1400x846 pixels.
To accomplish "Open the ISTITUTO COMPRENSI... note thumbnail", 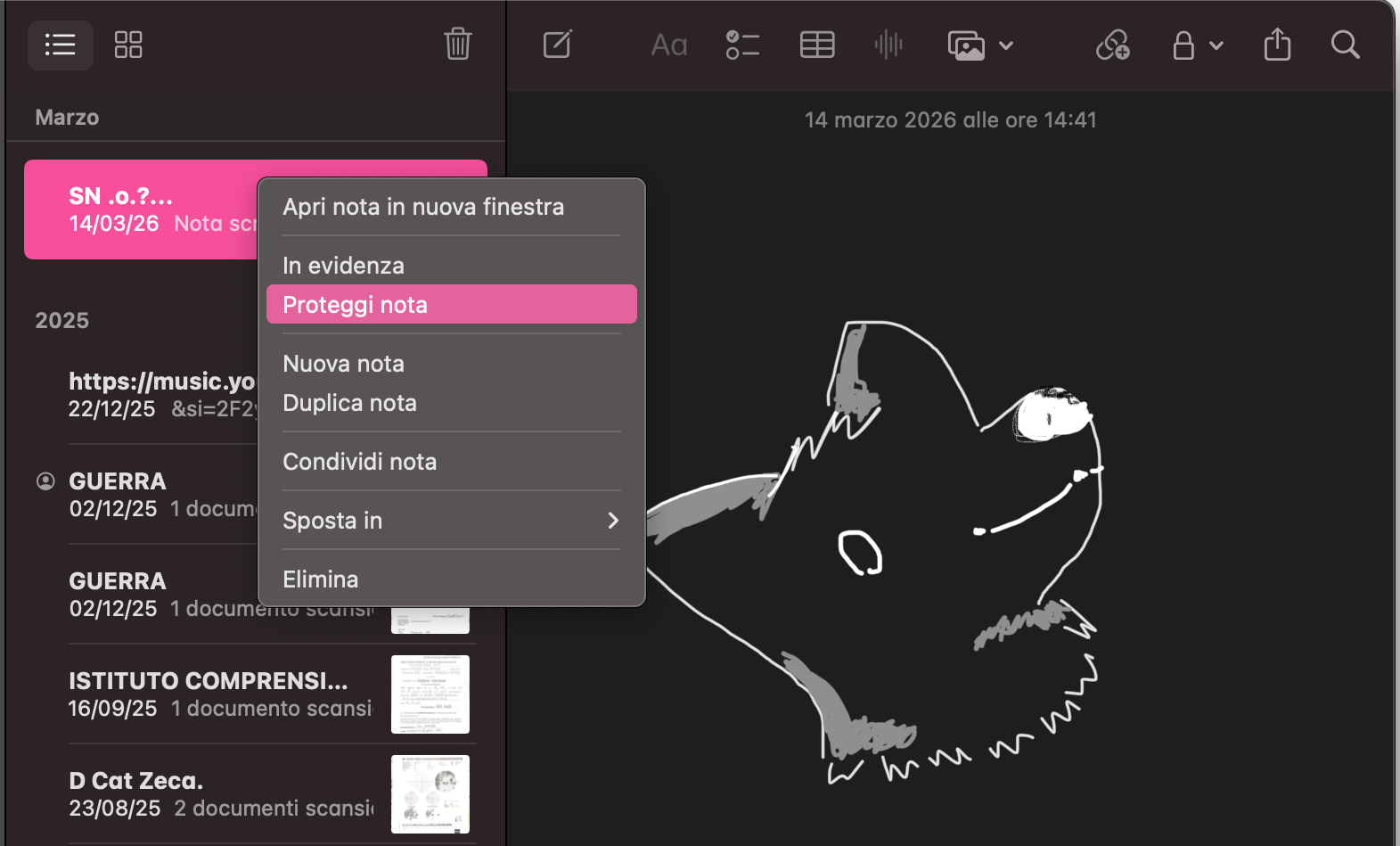I will tap(430, 694).
